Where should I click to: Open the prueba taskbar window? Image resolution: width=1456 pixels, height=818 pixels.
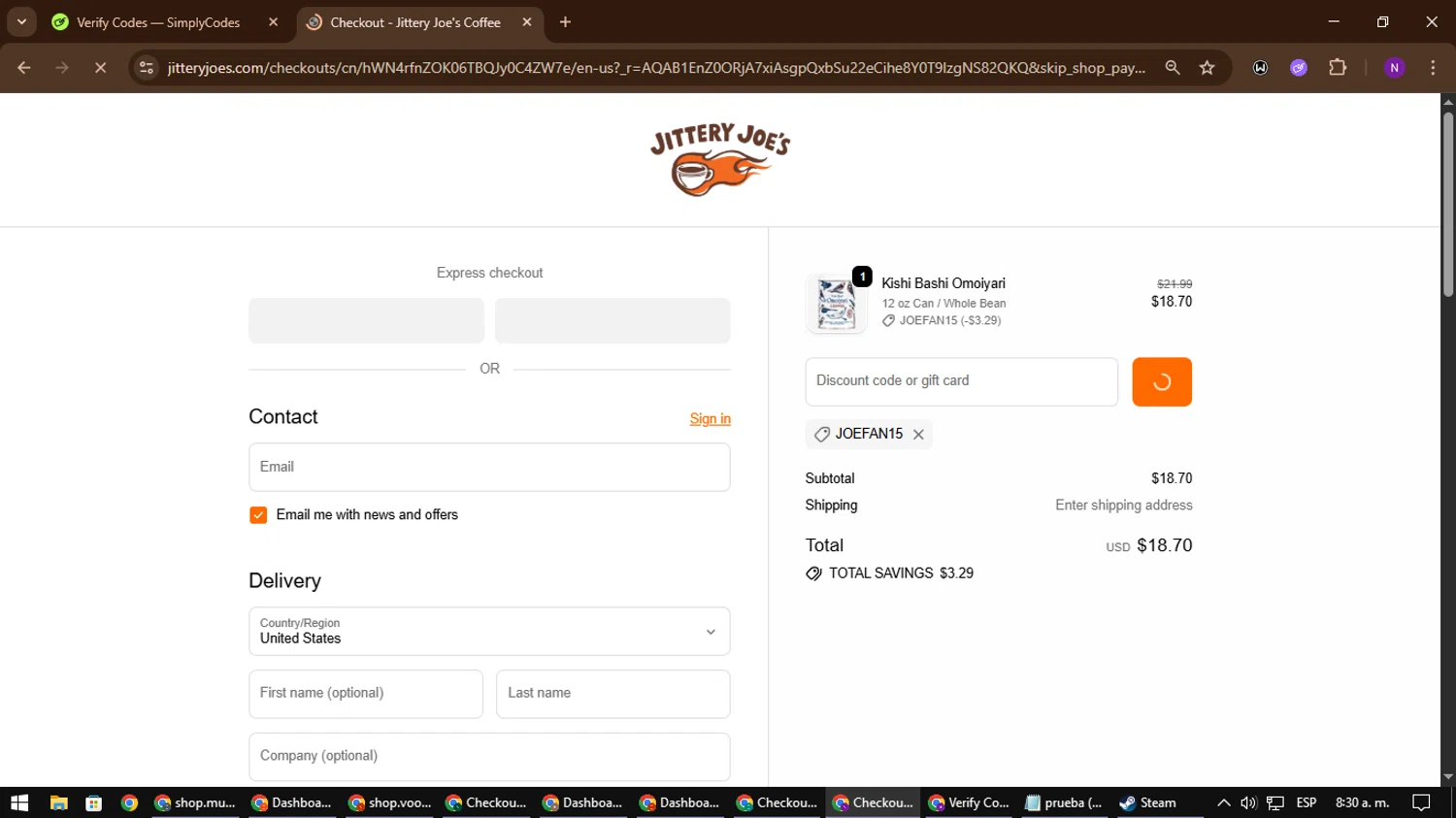(x=1065, y=802)
